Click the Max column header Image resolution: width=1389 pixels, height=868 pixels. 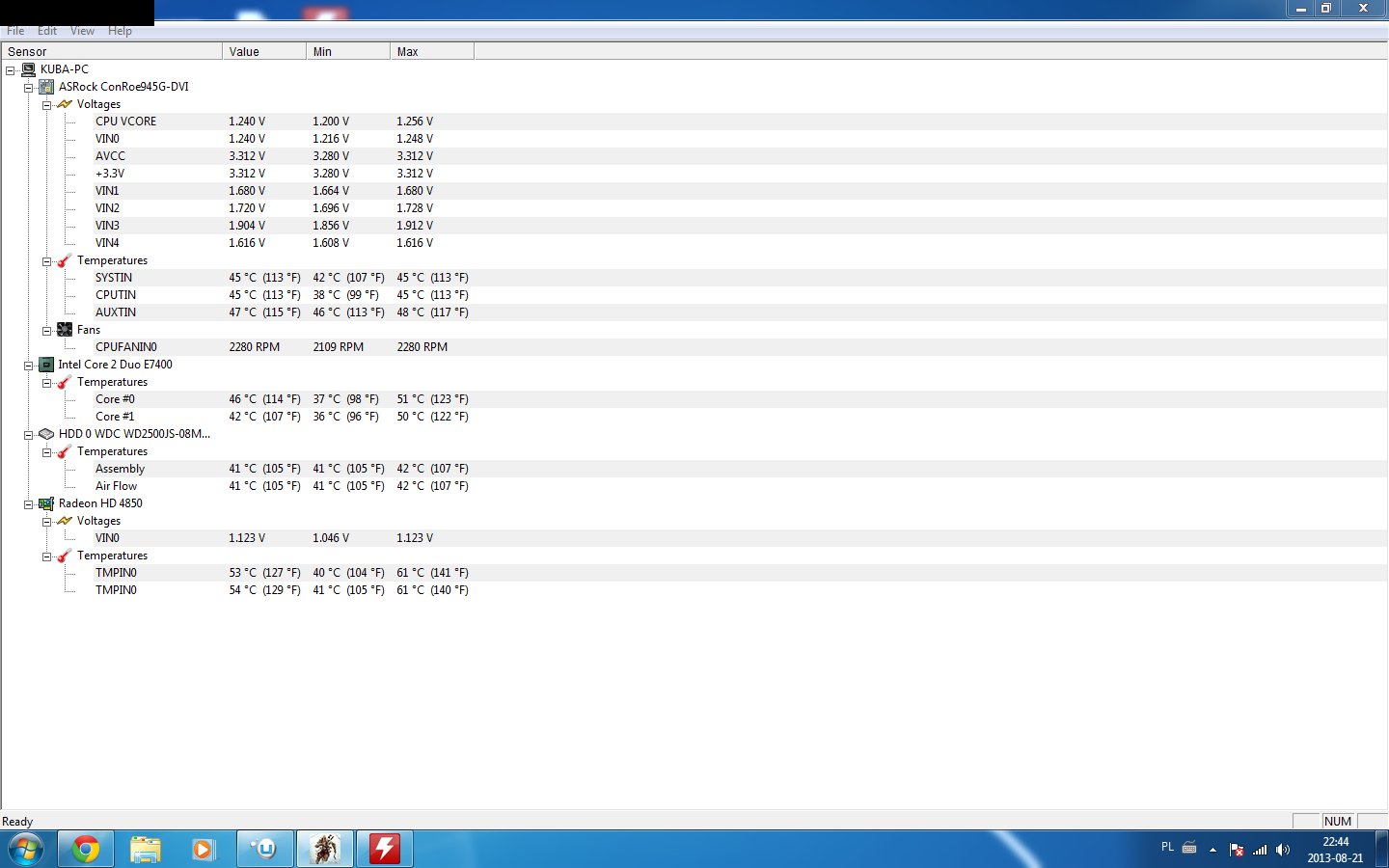coord(432,51)
